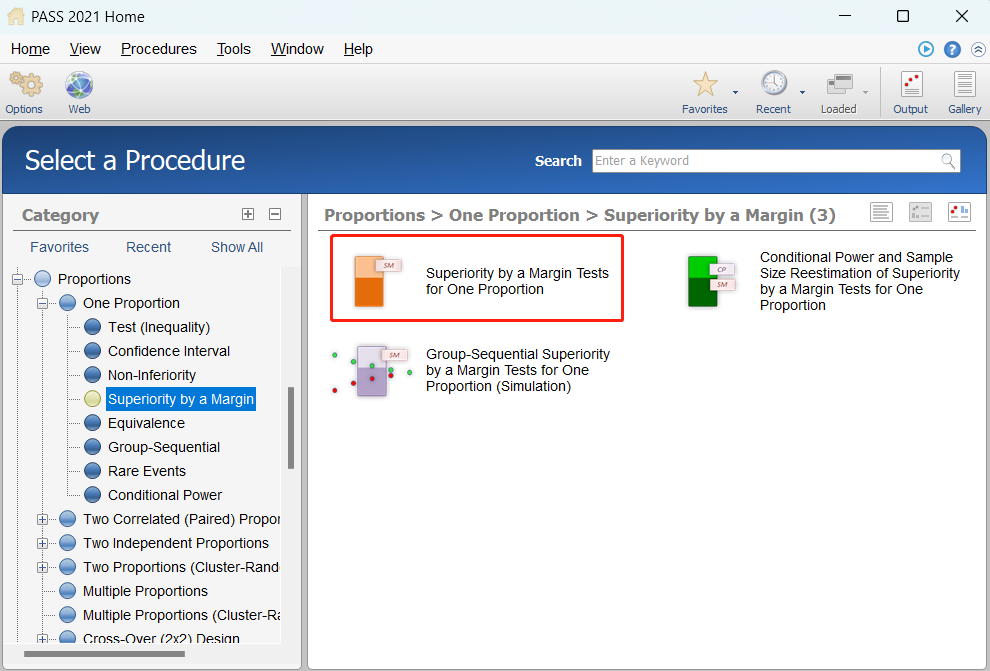This screenshot has height=671, width=990.
Task: Click the Web globe icon
Action: [79, 85]
